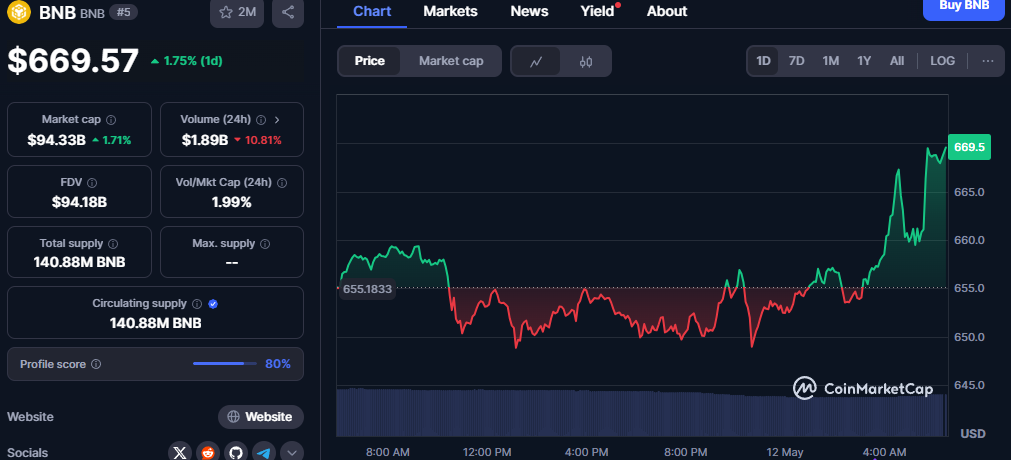Select the candlestick chart type icon
This screenshot has height=460, width=1011.
pos(585,61)
